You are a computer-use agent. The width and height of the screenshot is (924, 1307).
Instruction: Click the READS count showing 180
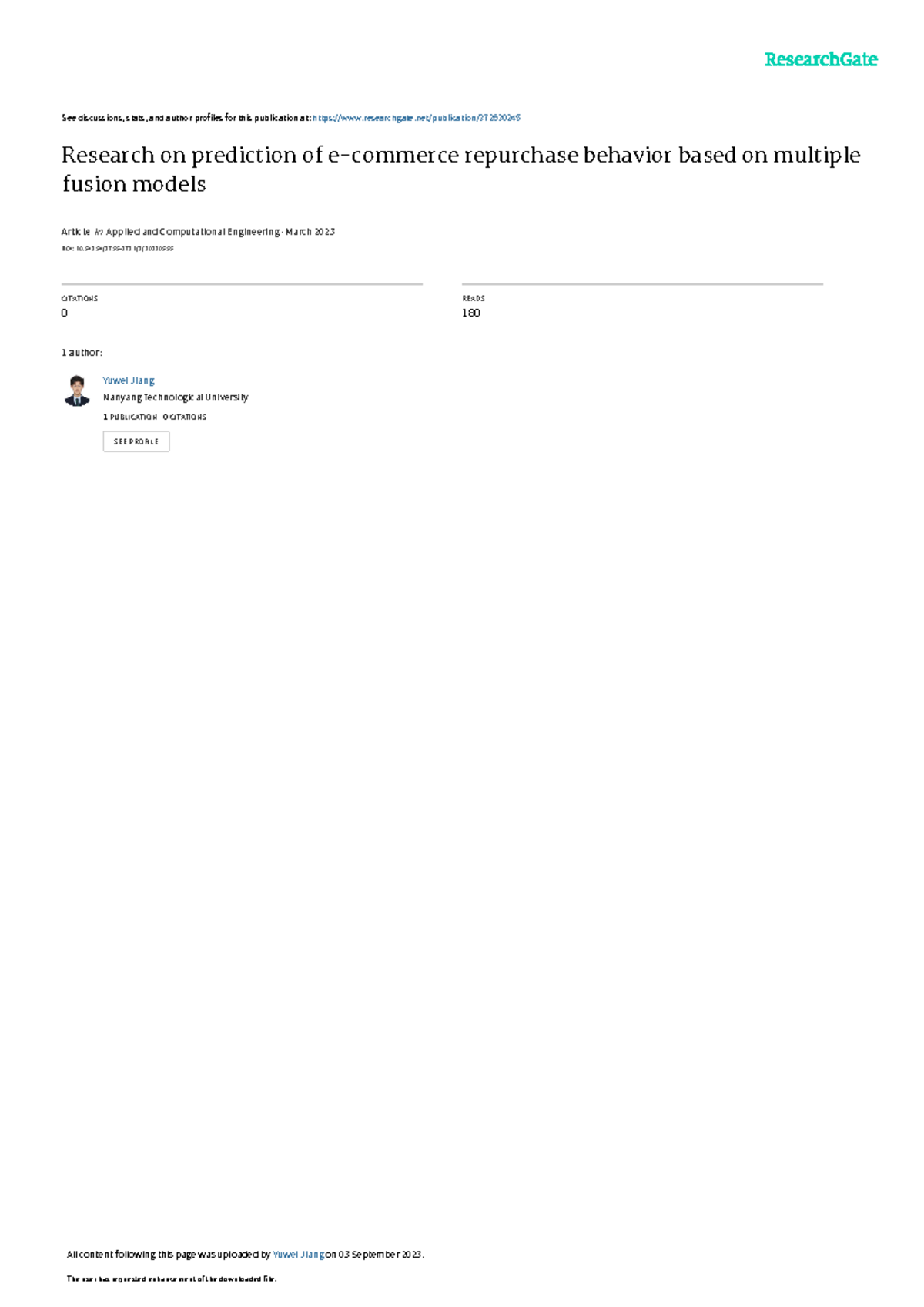[x=471, y=313]
